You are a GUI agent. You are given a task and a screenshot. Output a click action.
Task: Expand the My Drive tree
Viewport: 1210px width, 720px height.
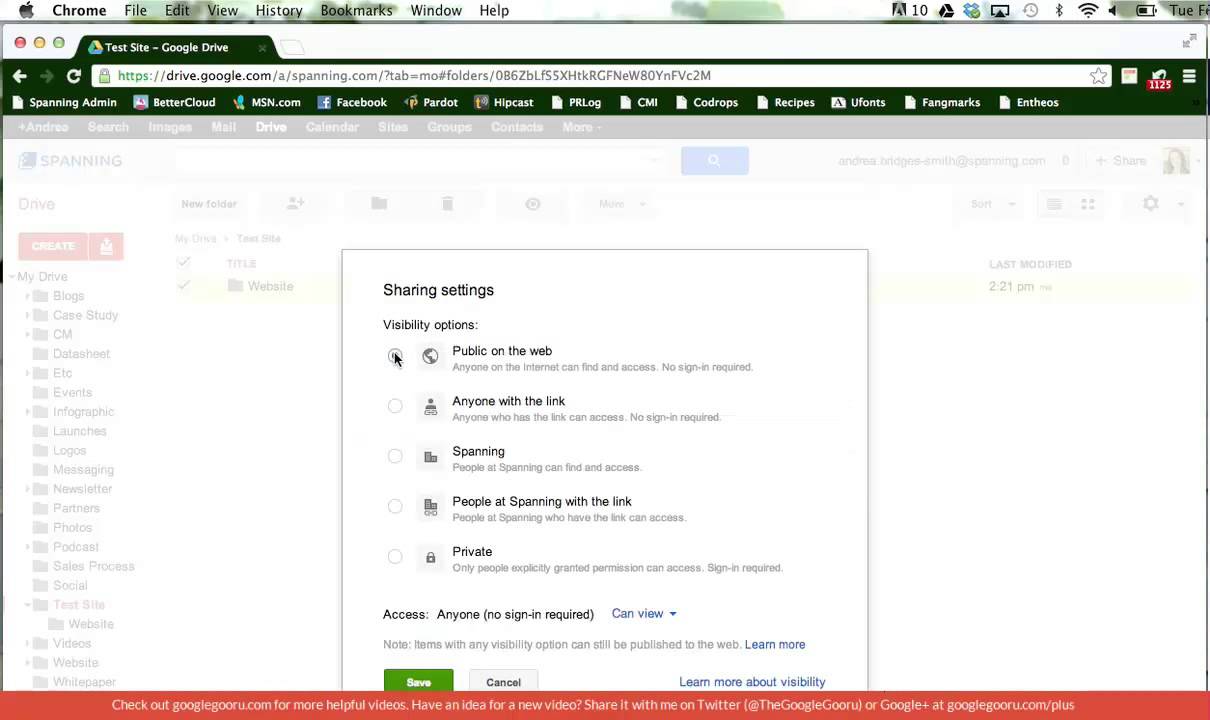12,277
